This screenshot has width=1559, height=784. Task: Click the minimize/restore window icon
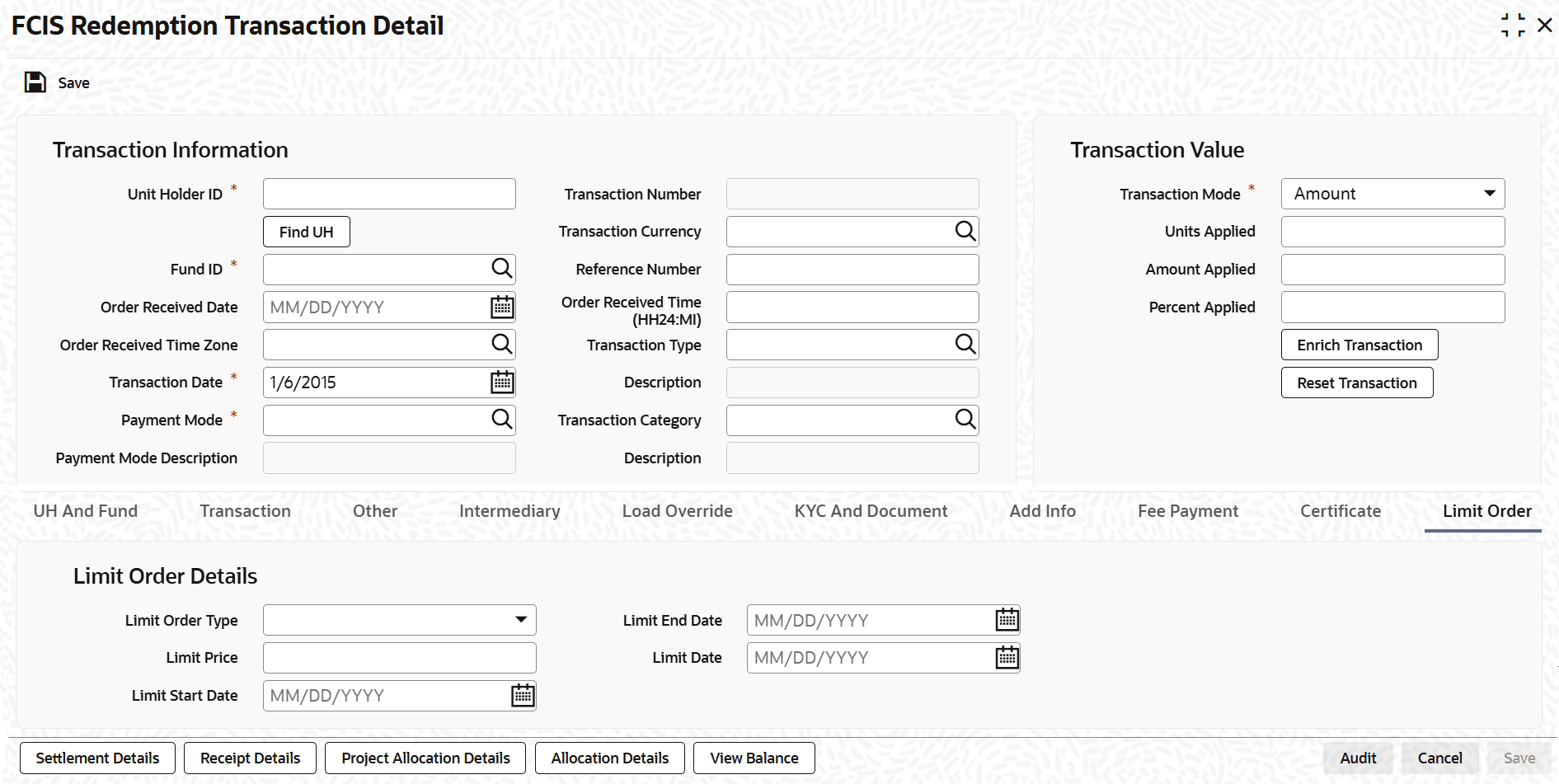pyautogui.click(x=1513, y=26)
